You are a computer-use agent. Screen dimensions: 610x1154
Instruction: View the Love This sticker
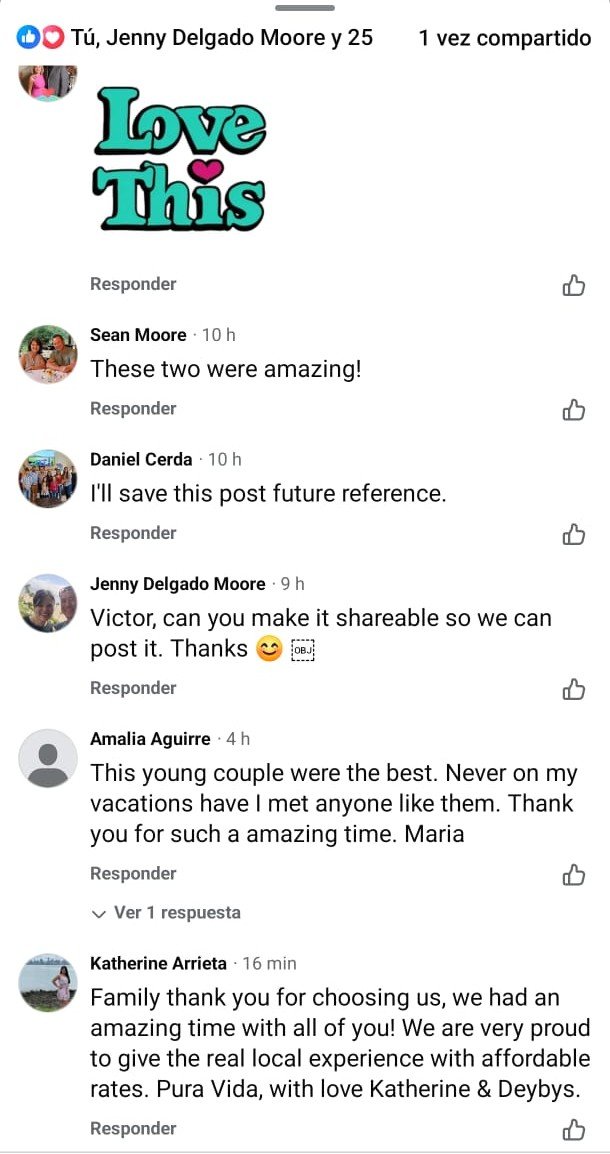pyautogui.click(x=180, y=157)
